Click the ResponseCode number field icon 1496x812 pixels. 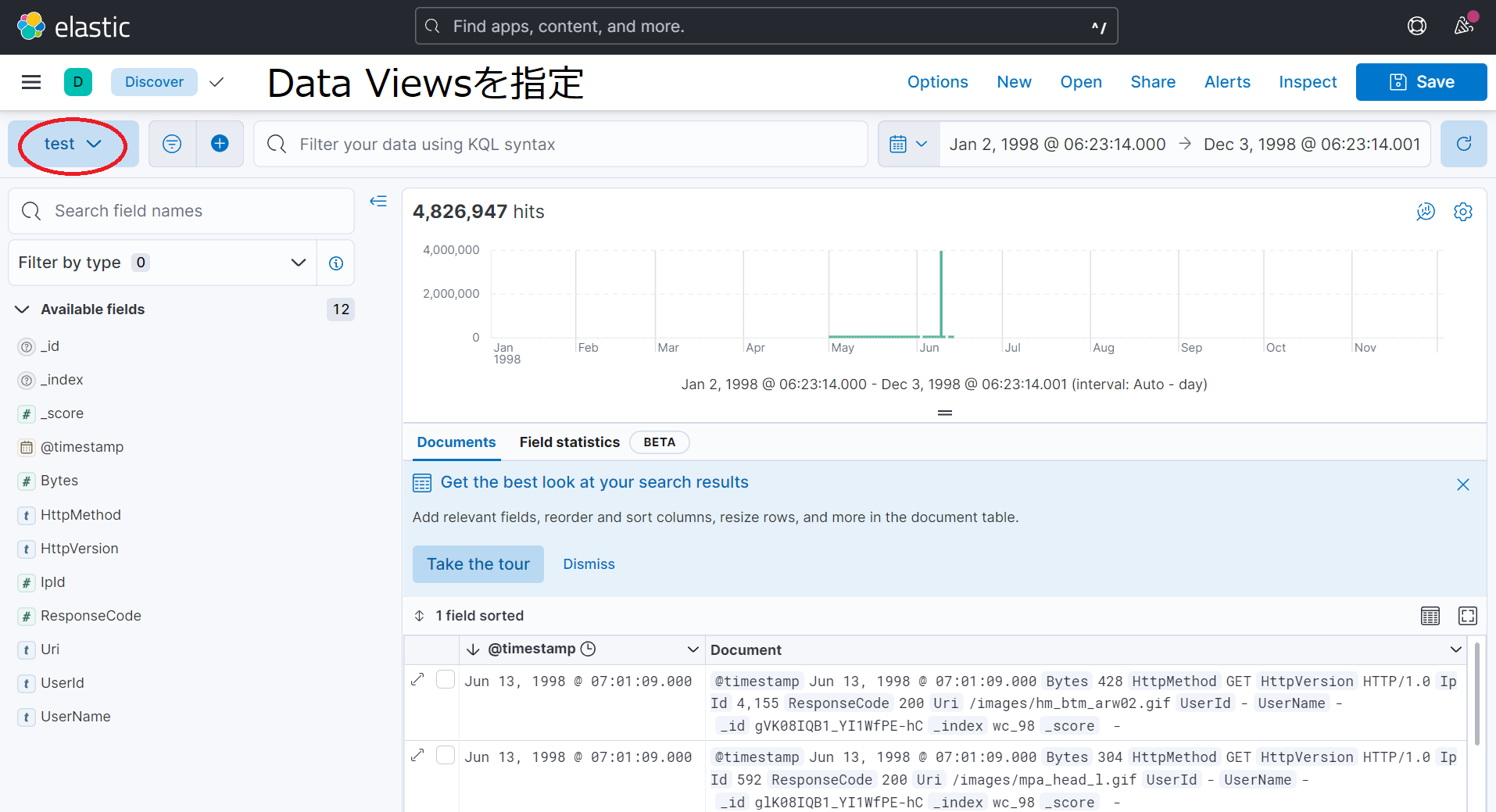click(27, 617)
